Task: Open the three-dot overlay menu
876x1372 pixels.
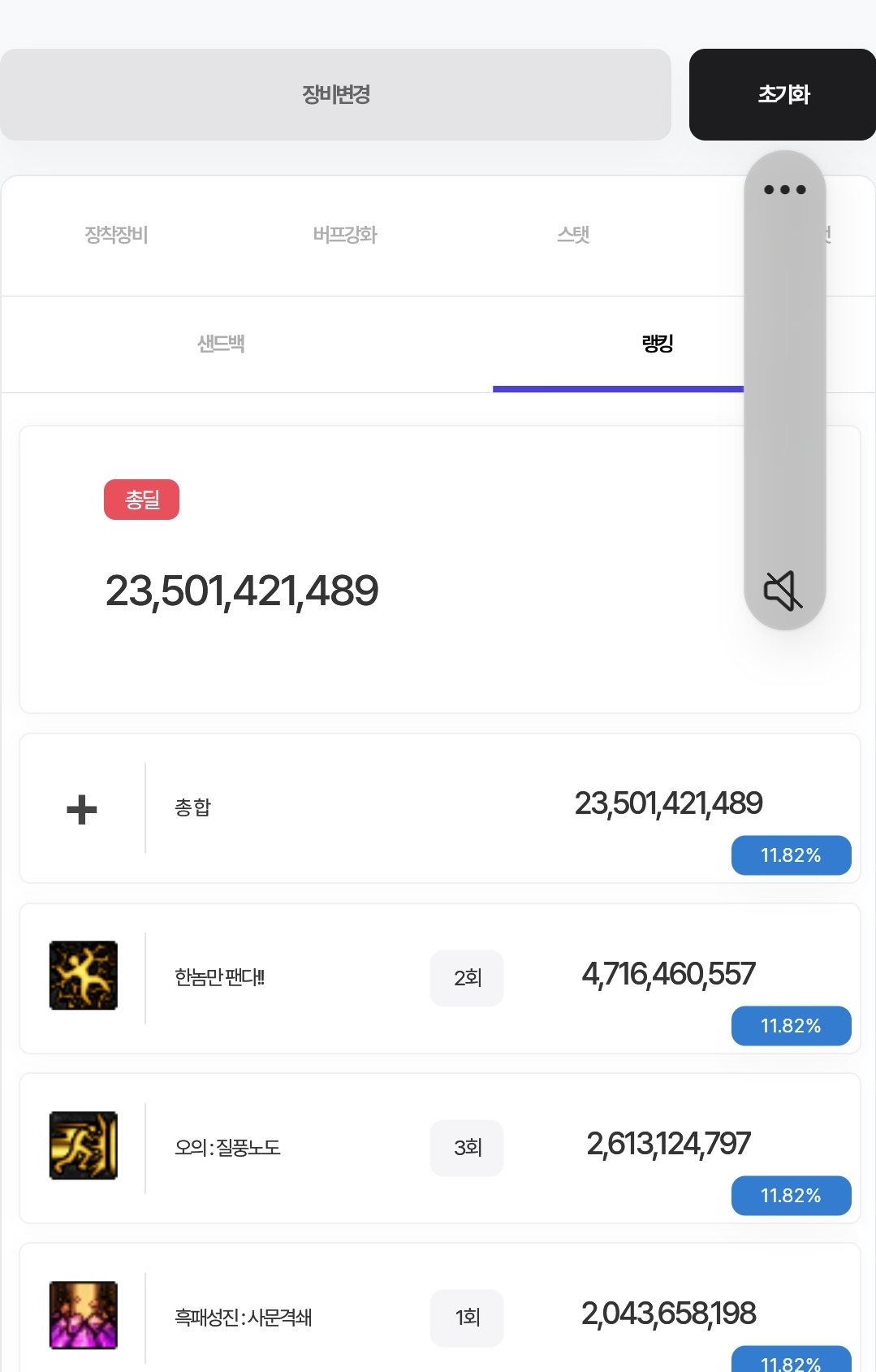Action: [x=784, y=190]
